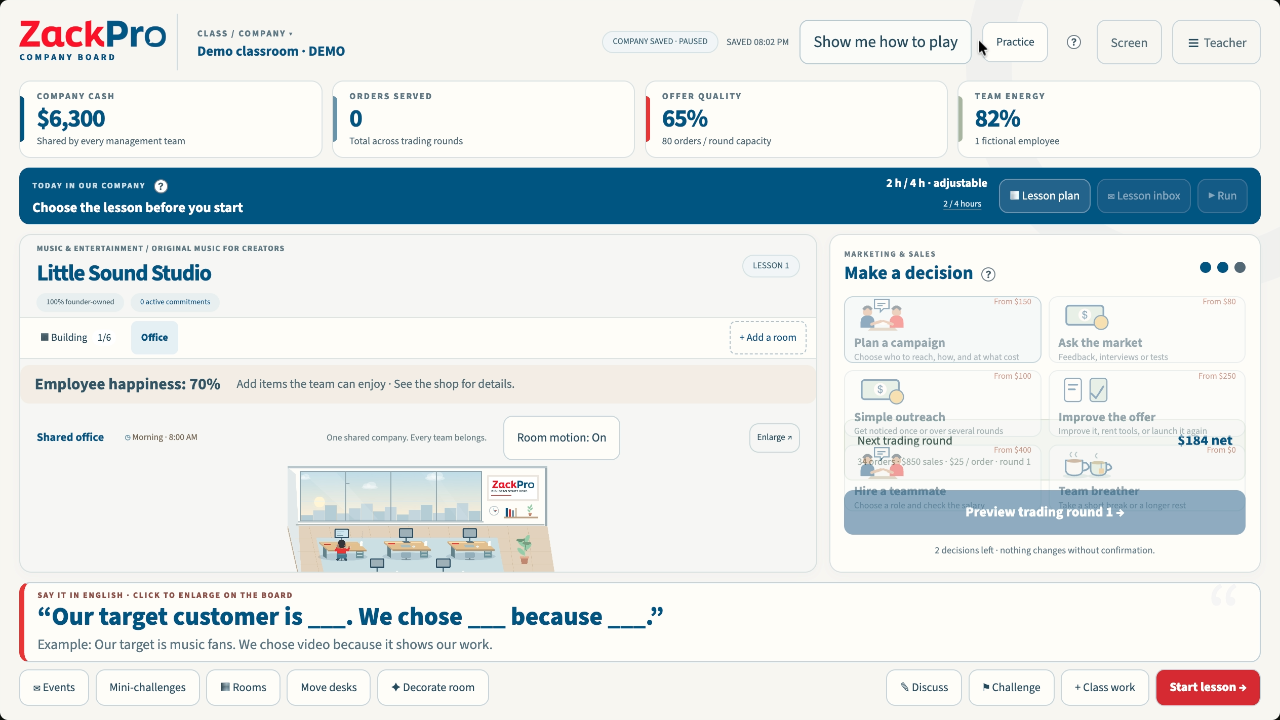Pick the Hire a teammate card
Image resolution: width=1280 pixels, height=720 pixels.
tap(942, 478)
